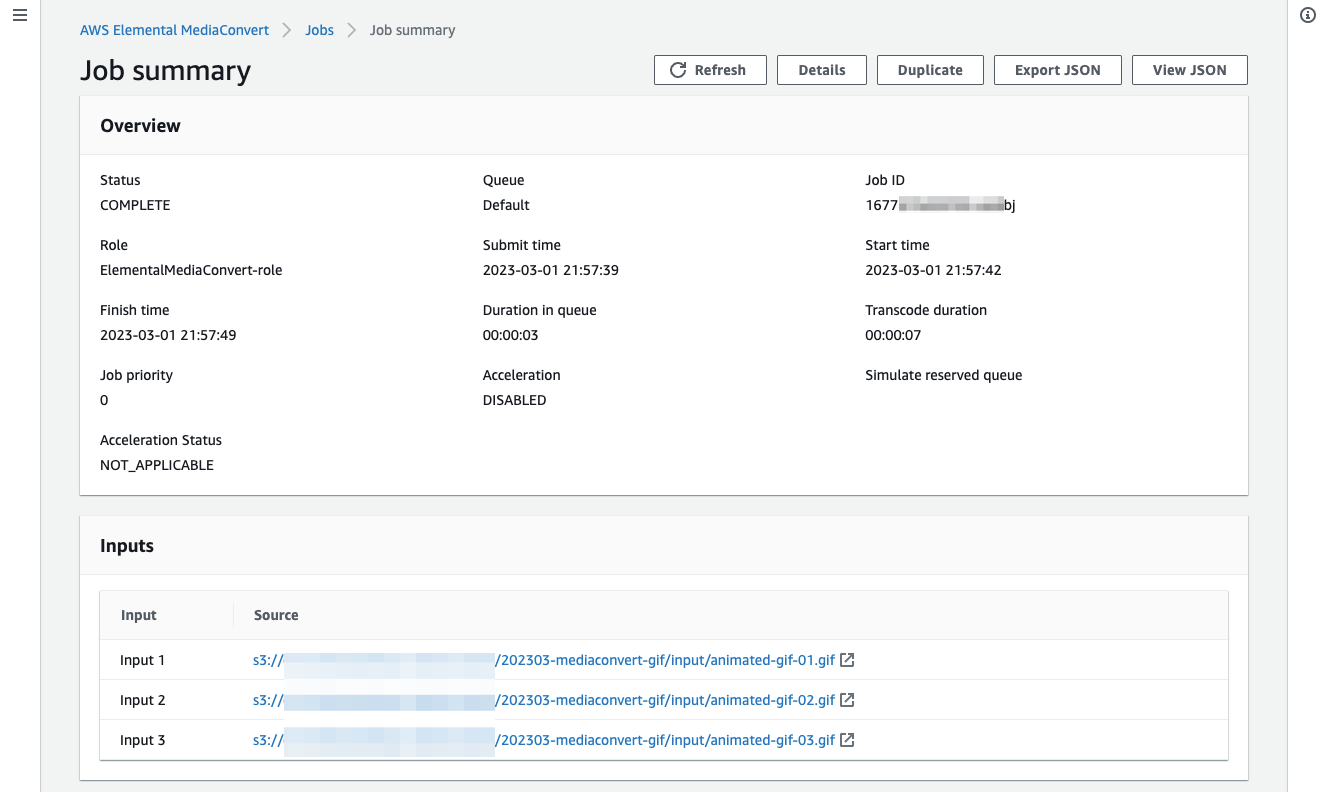Click the Input 1 row label
Image resolution: width=1328 pixels, height=792 pixels.
click(x=143, y=660)
